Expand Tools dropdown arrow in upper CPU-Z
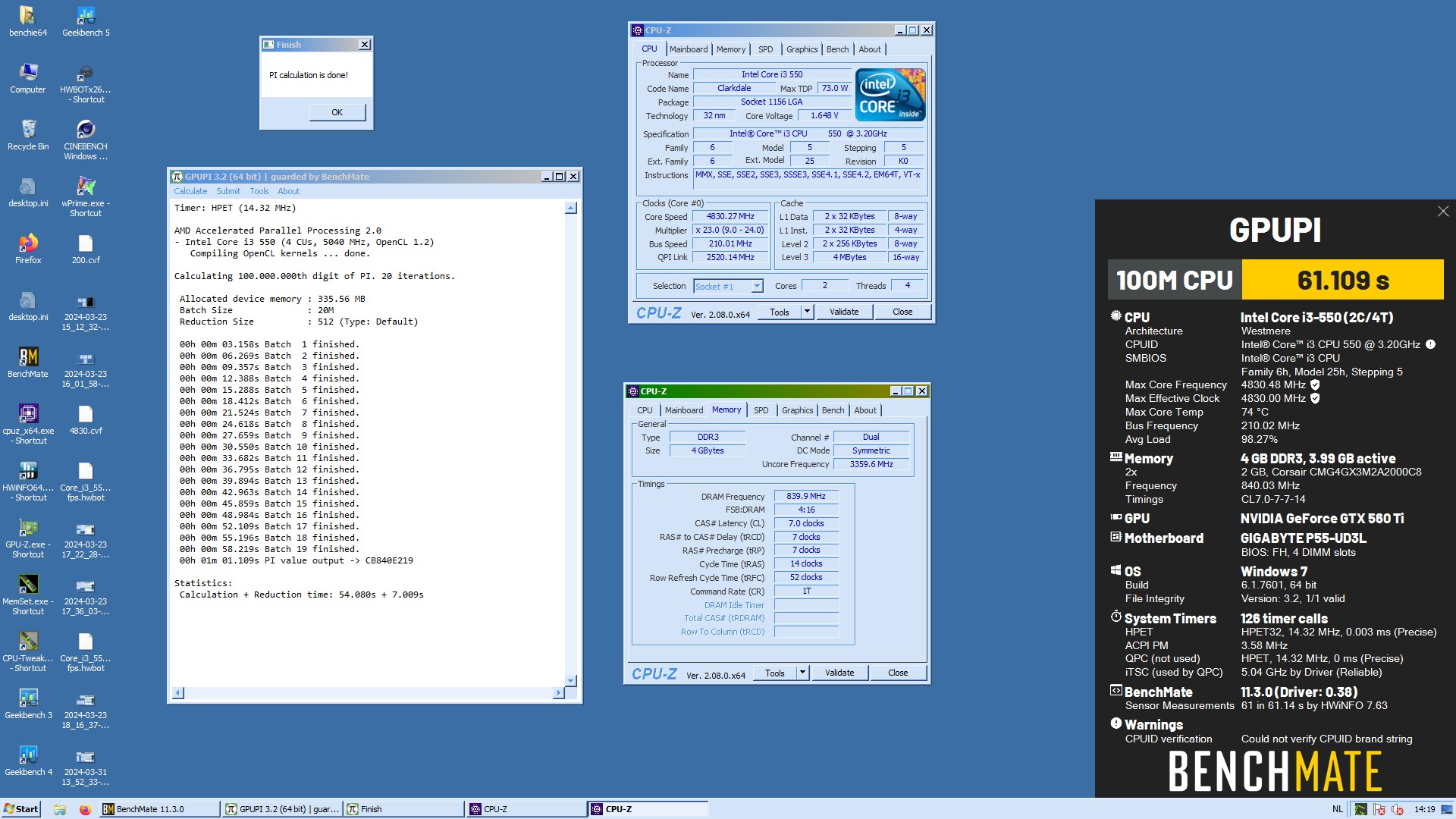 pos(807,312)
